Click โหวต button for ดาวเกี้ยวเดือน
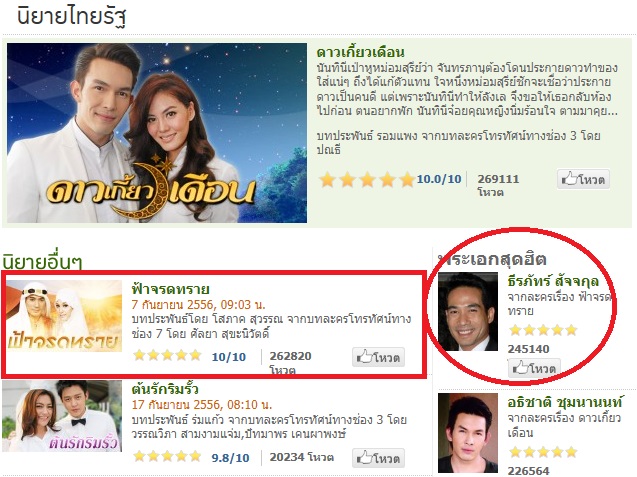The width and height of the screenshot is (637, 477). [x=583, y=179]
